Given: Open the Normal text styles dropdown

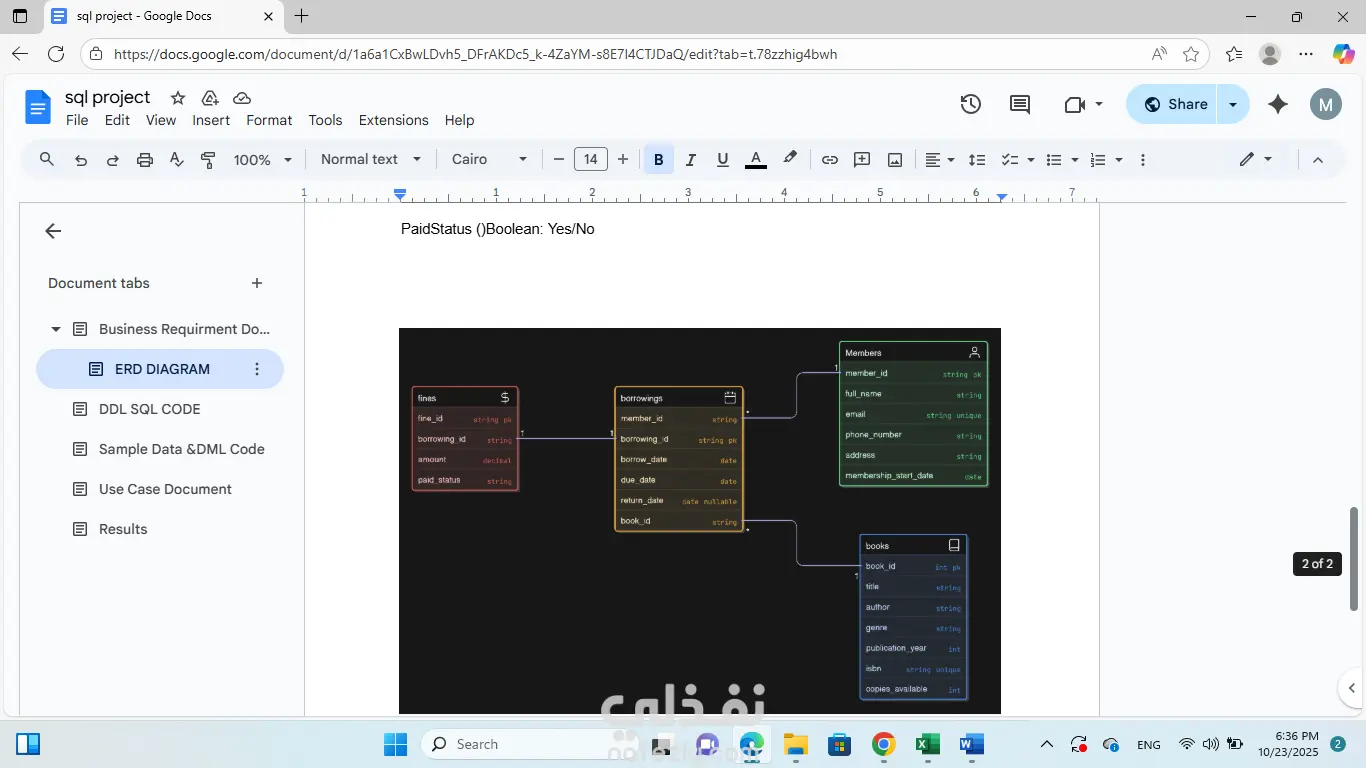Looking at the screenshot, I should click(371, 160).
